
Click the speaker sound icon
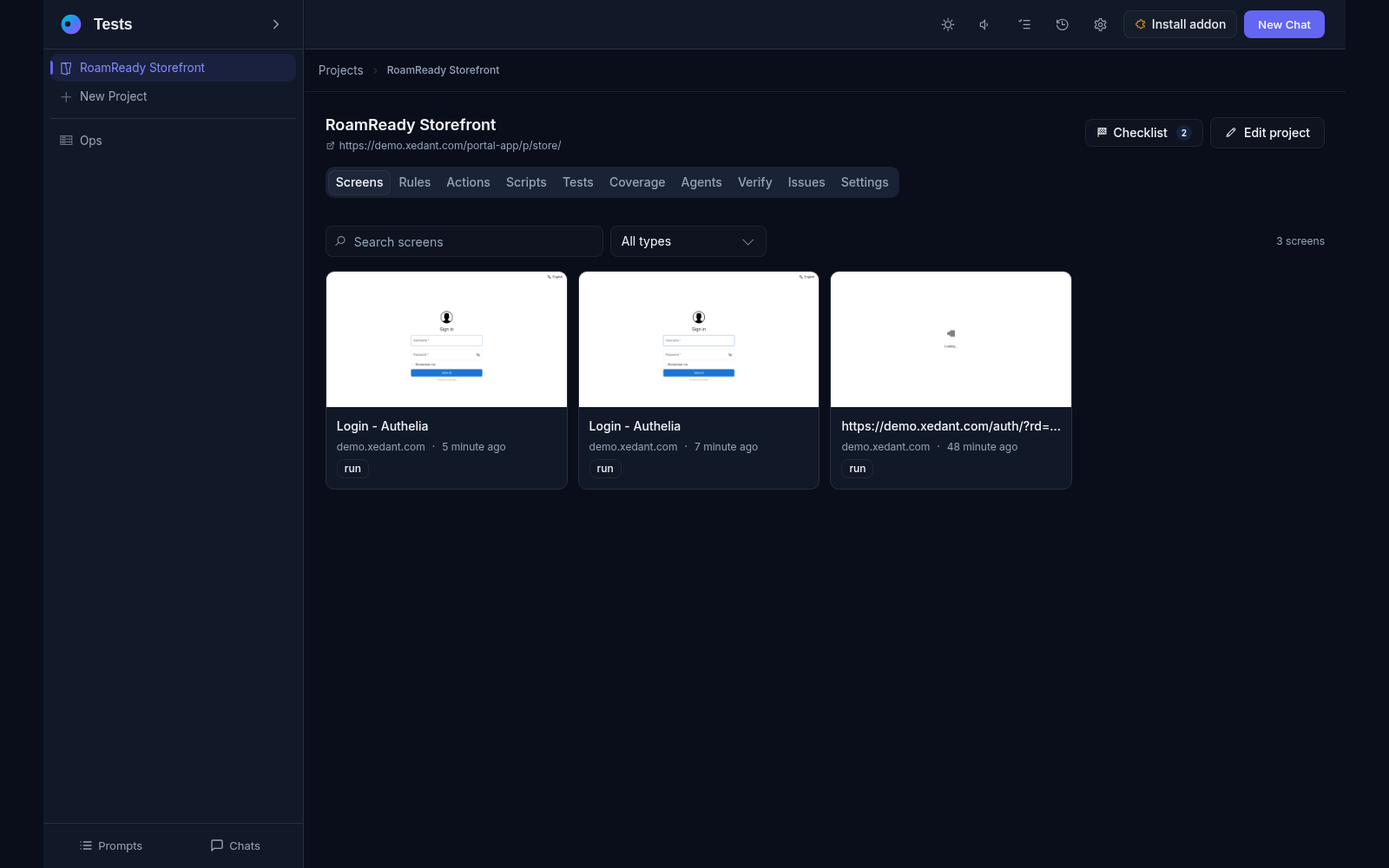tap(985, 24)
